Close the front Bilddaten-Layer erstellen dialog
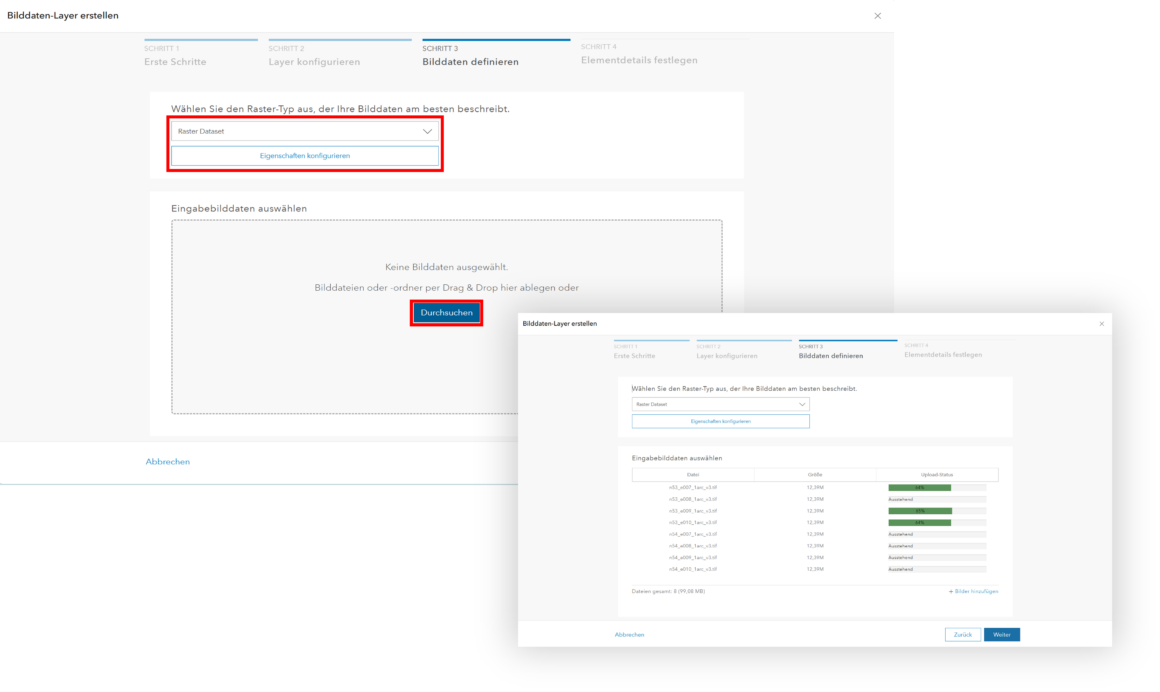The image size is (1160, 692). tap(1102, 323)
